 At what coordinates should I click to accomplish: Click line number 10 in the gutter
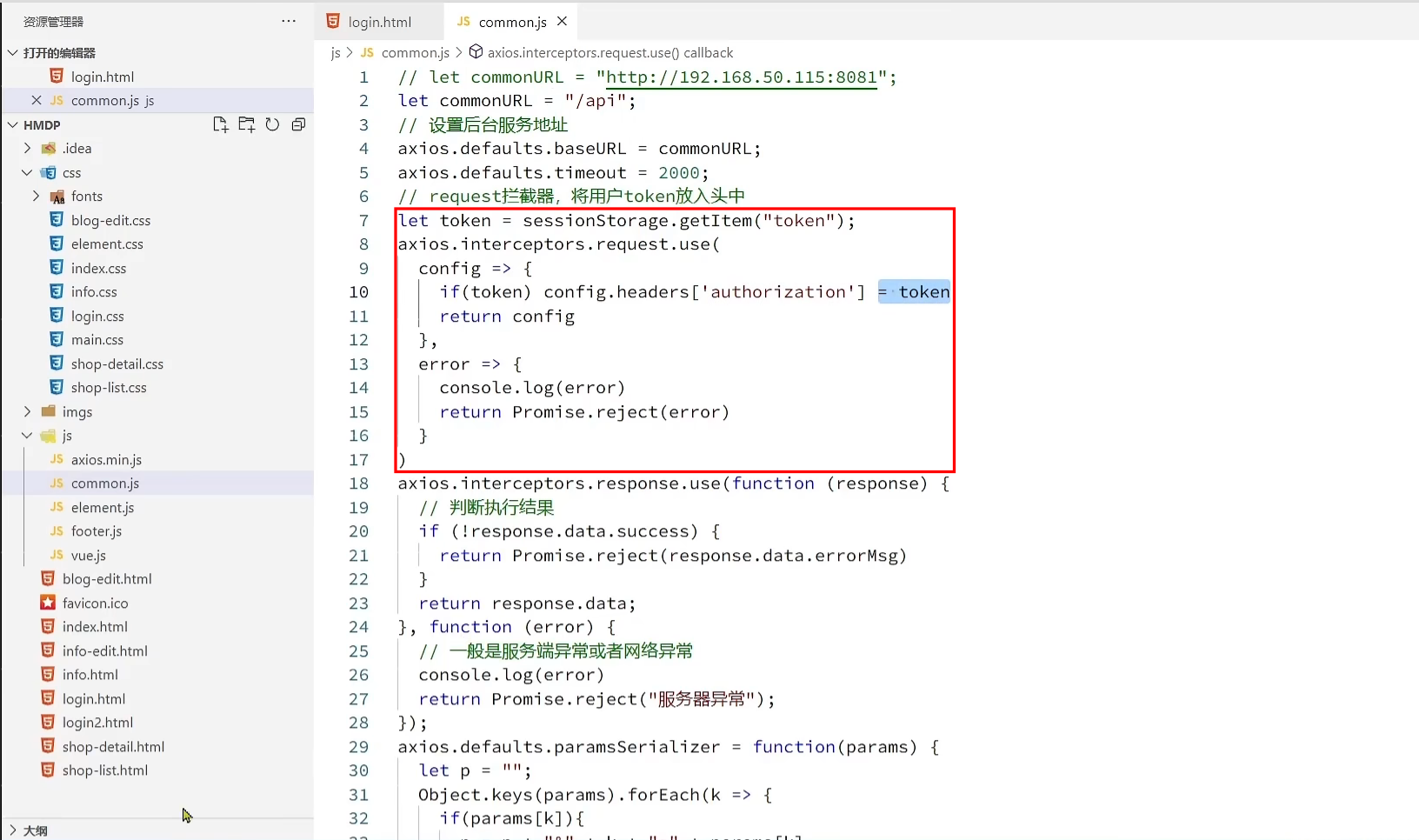click(x=358, y=292)
